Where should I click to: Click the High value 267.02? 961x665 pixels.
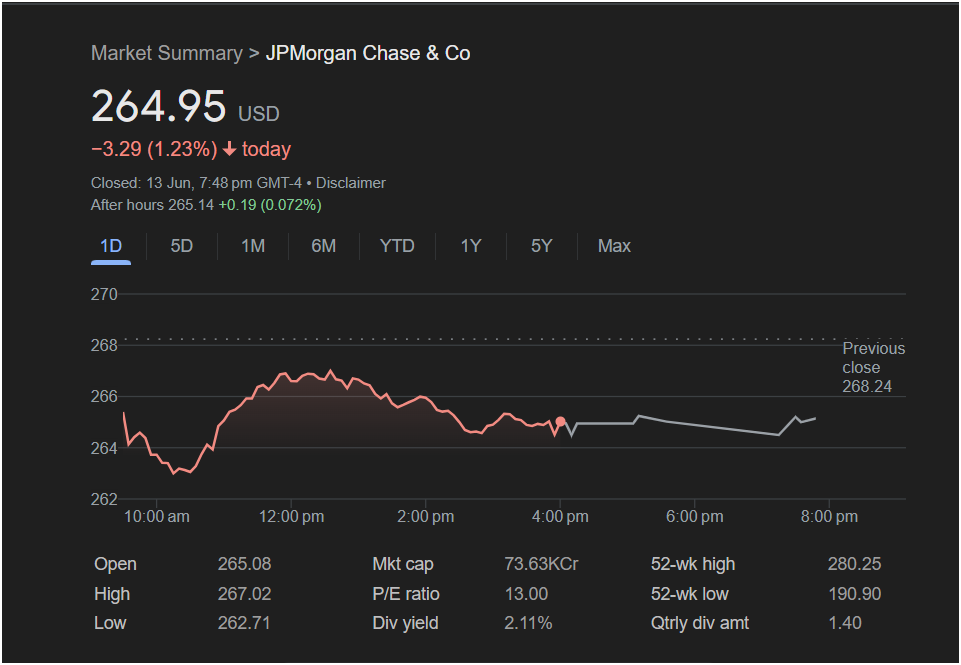point(245,594)
